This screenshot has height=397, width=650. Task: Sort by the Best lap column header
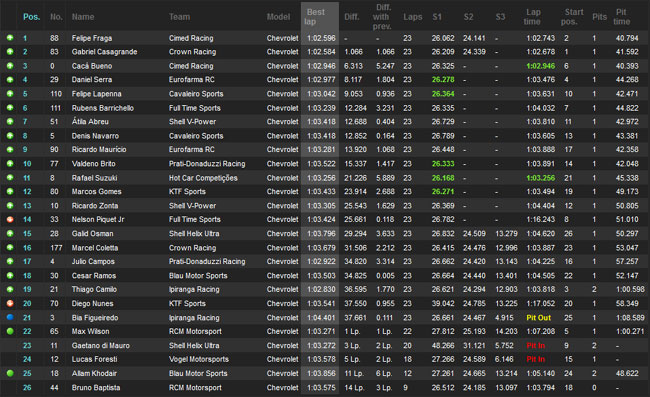(x=316, y=17)
